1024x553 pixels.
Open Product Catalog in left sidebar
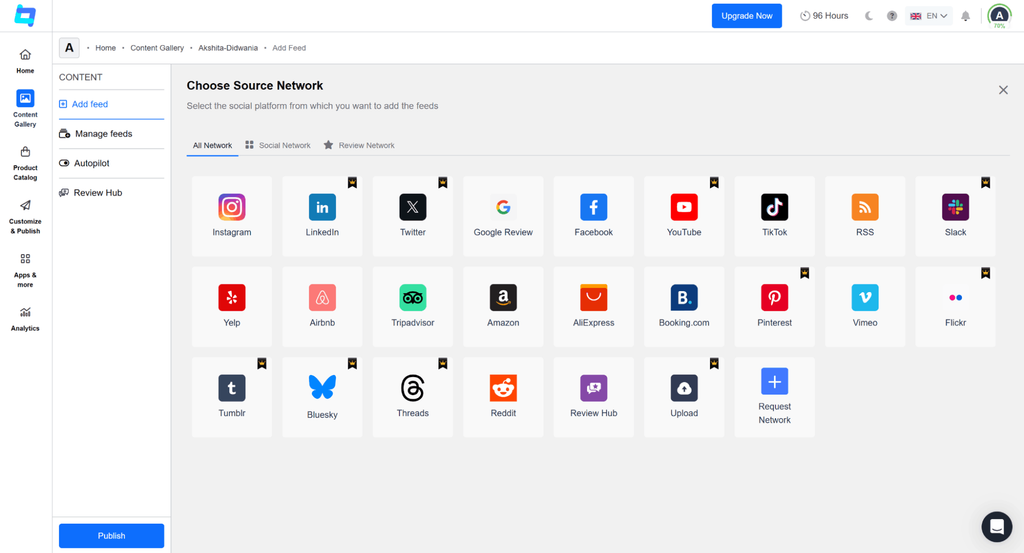[x=25, y=163]
